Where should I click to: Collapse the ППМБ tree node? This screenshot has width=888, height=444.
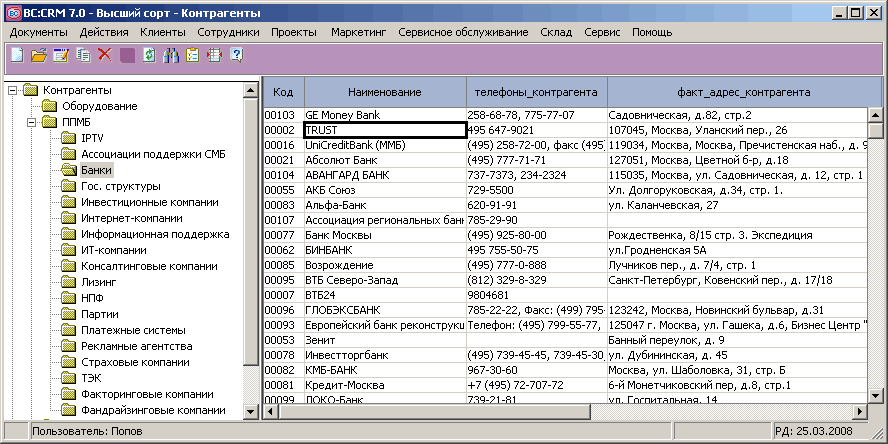click(x=32, y=122)
